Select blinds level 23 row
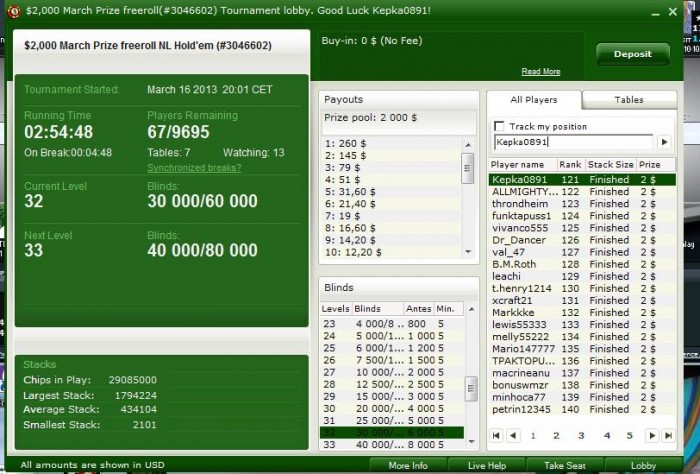Screen dimensions: 700x474 tap(392, 324)
